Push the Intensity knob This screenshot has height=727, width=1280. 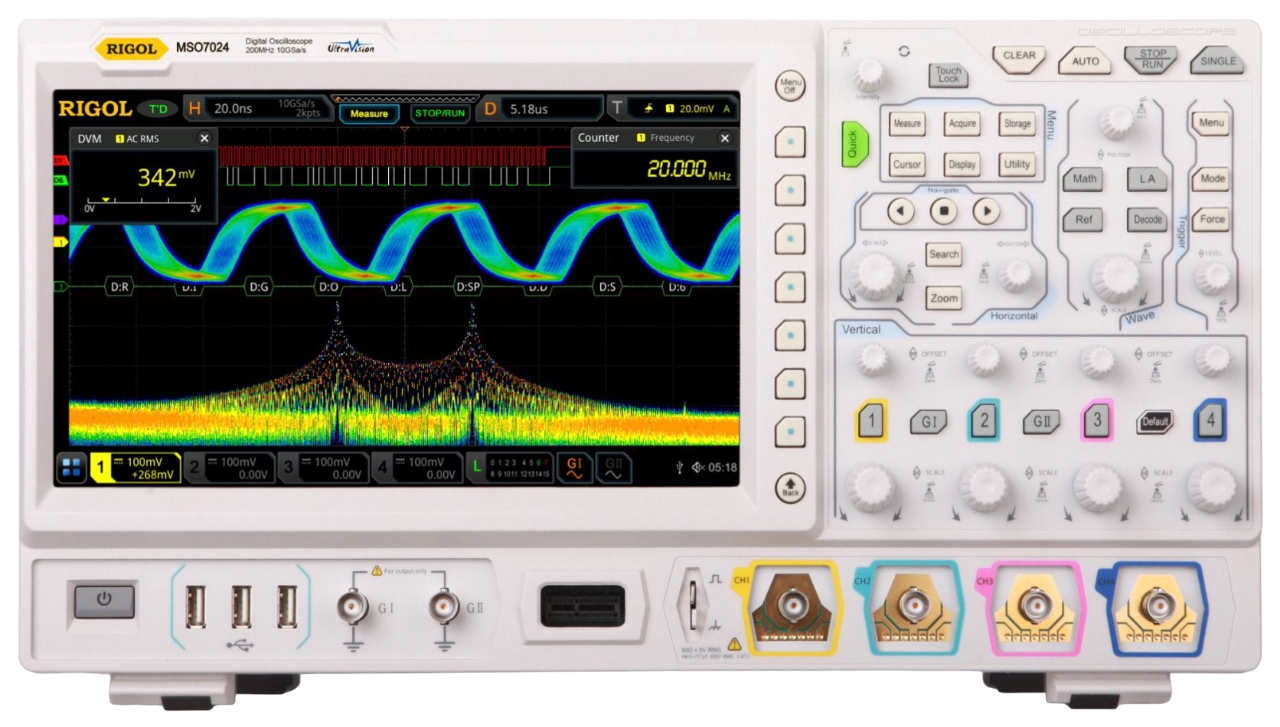click(x=870, y=73)
